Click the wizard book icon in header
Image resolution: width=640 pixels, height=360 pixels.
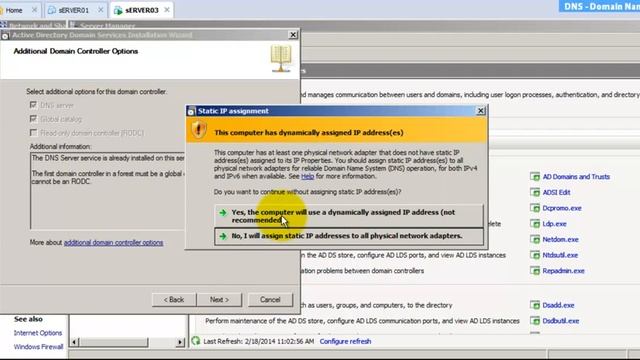281,58
